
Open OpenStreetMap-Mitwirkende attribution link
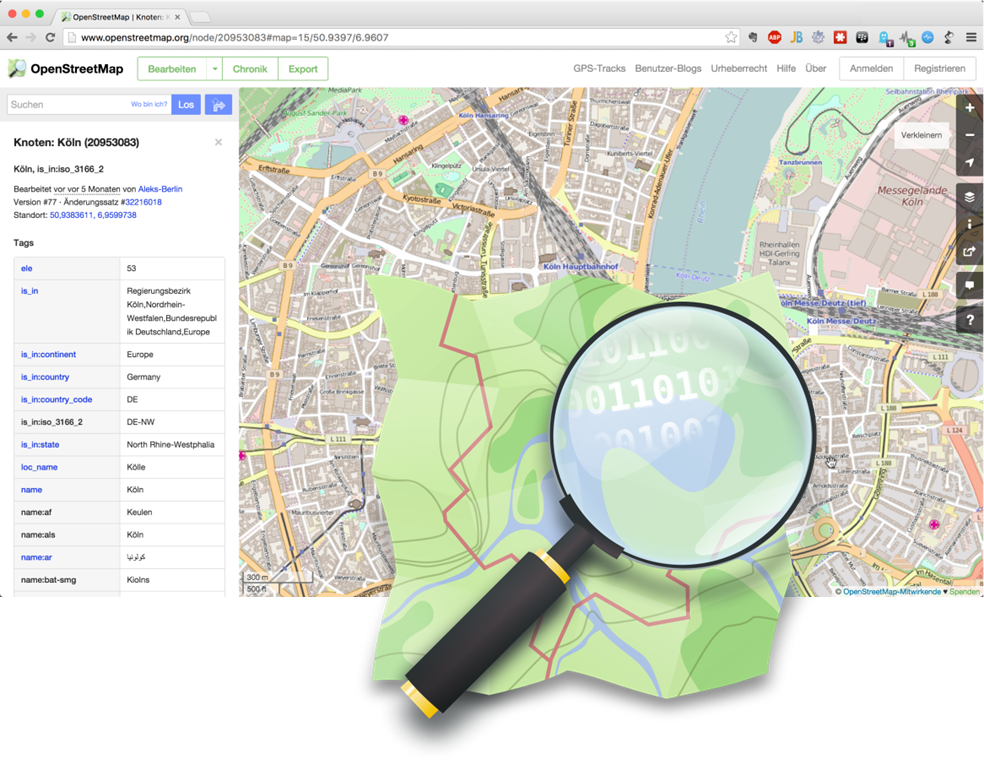tap(892, 592)
